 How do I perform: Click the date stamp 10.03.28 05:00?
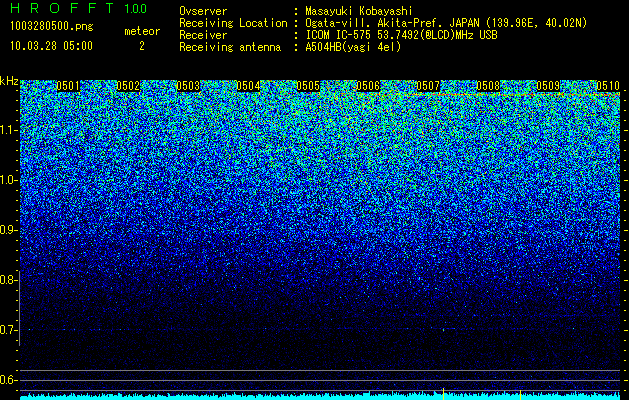(x=51, y=46)
